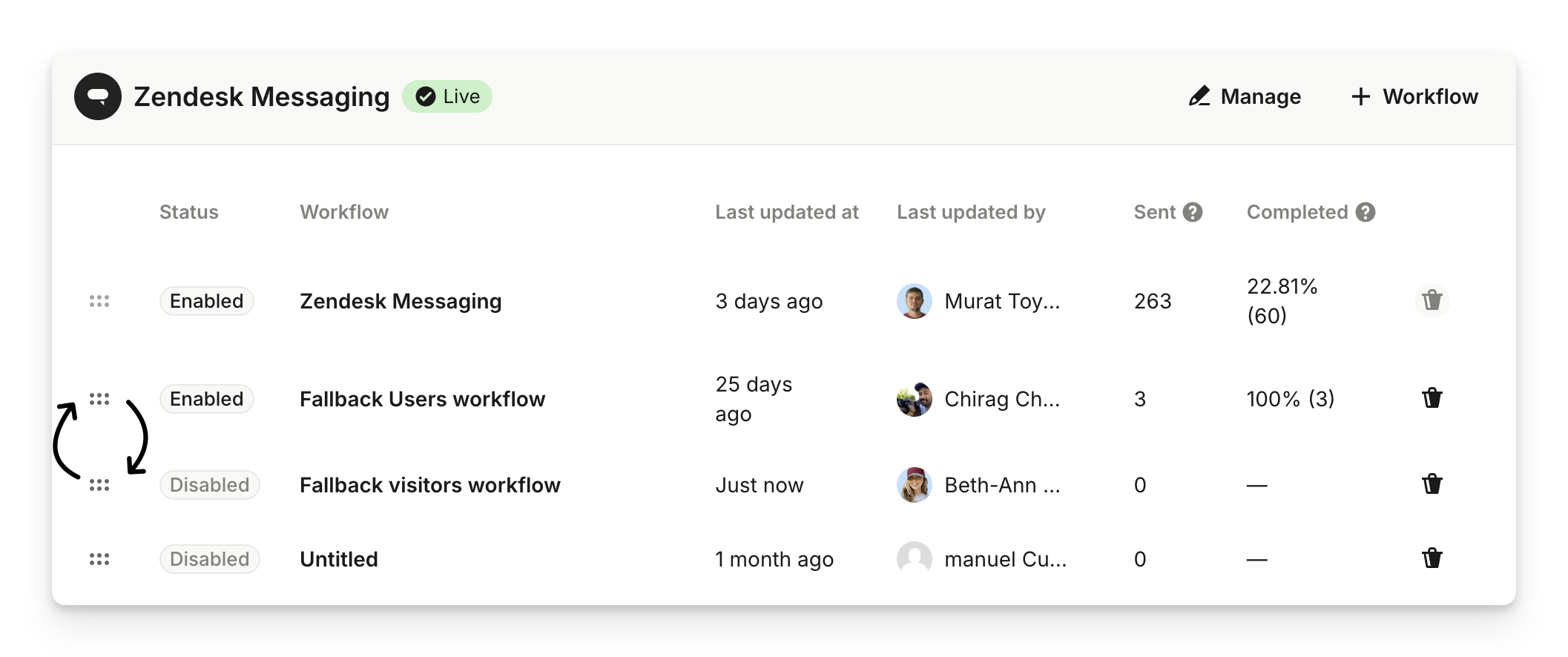Click drag handle of Fallback visitors workflow

tap(99, 485)
